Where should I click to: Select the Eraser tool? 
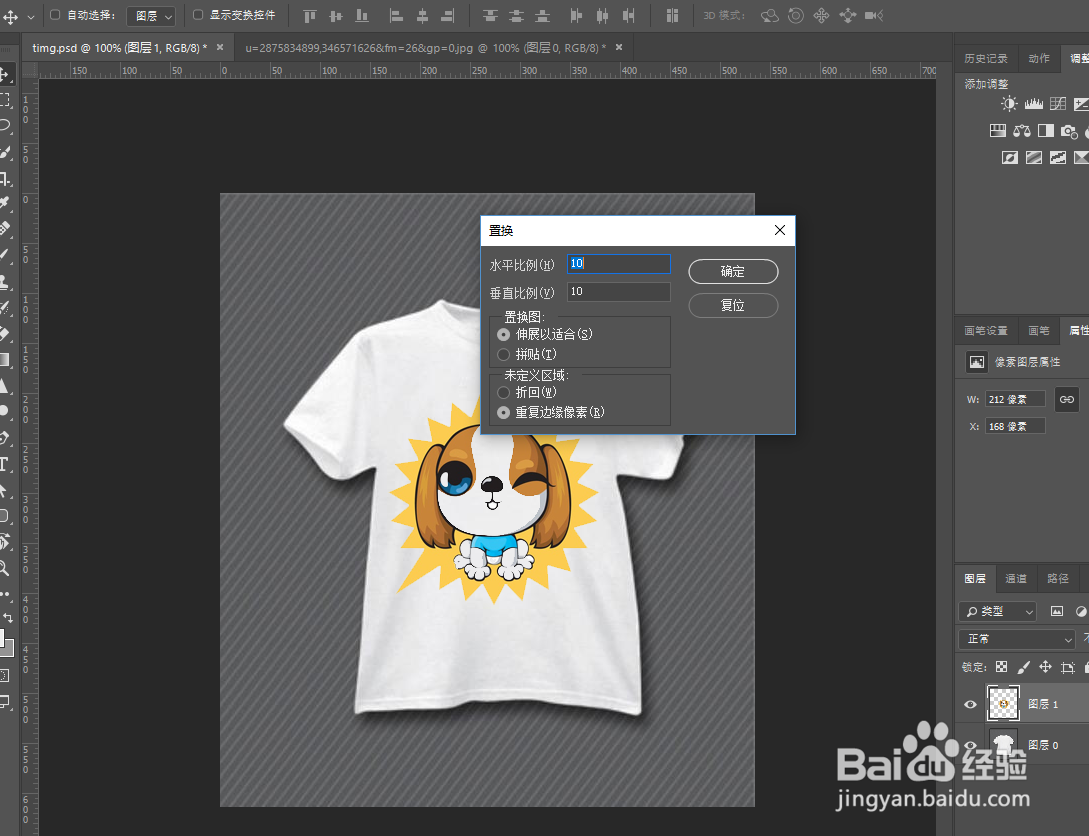click(5, 333)
